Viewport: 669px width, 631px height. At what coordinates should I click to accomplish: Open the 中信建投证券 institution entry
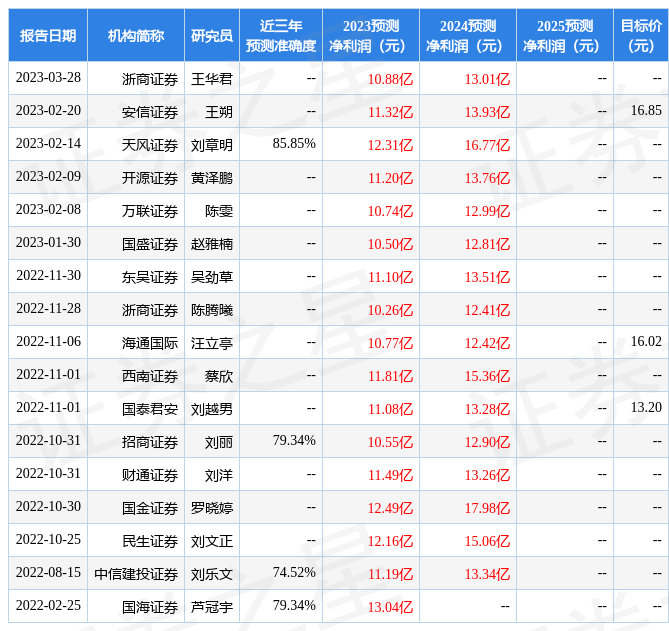[x=136, y=574]
